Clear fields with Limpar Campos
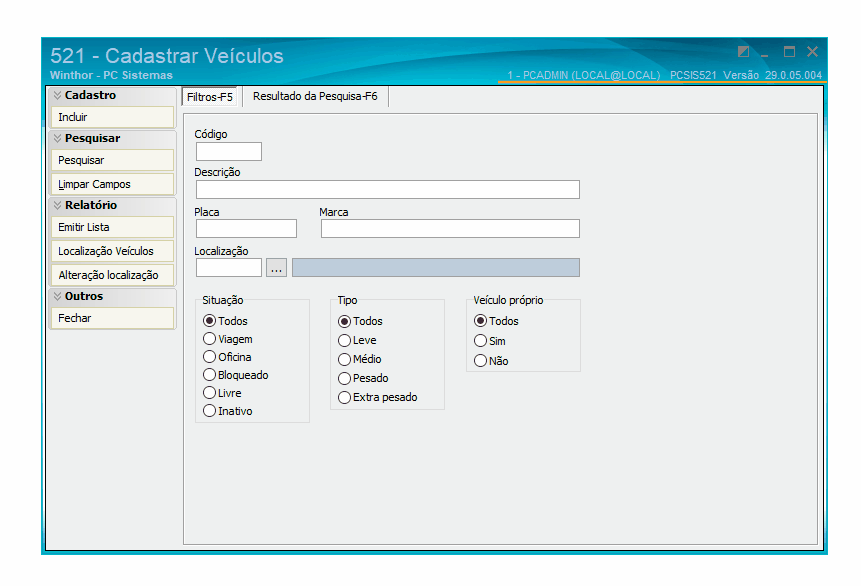Screen dimensions: 861x586 (113, 185)
